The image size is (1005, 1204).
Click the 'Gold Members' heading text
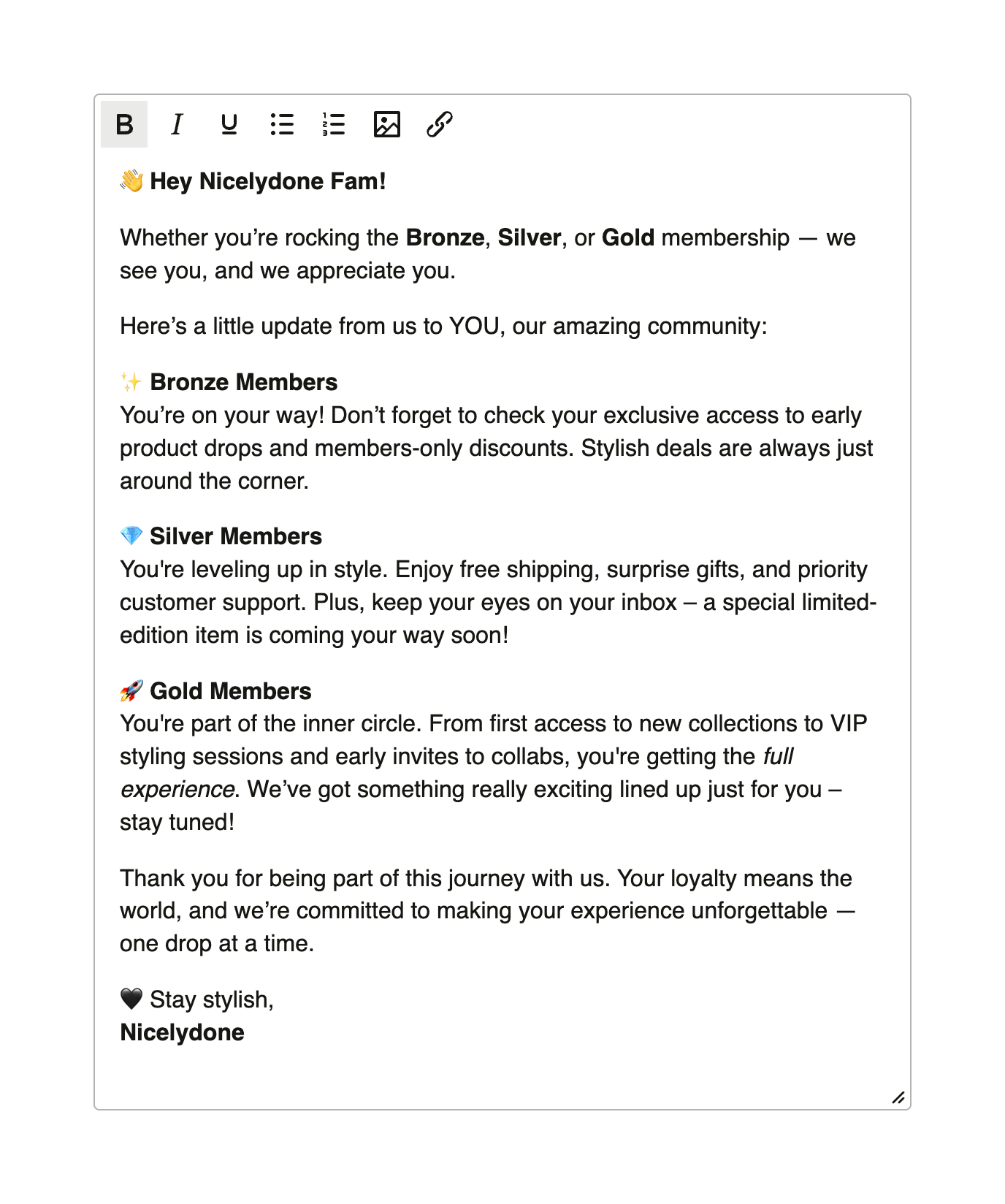coord(230,691)
